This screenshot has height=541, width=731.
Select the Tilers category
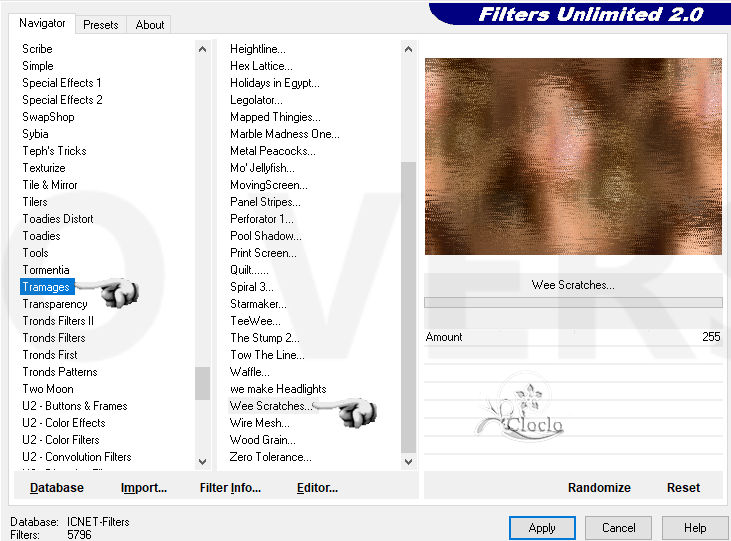[x=35, y=202]
